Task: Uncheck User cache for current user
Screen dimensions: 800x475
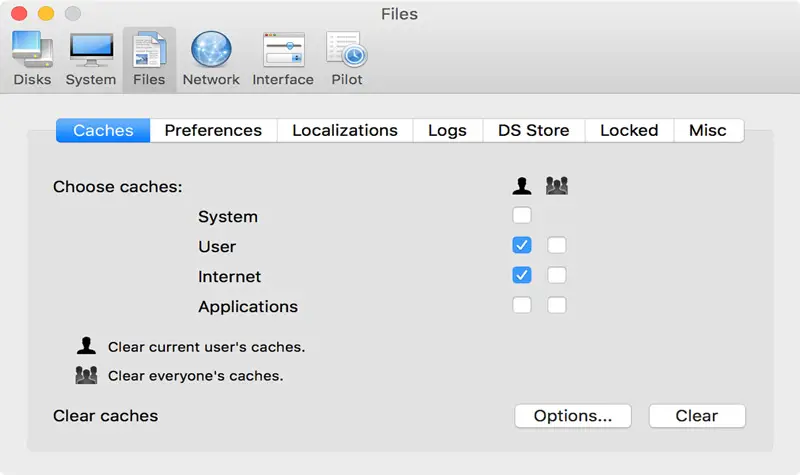Action: coord(522,246)
